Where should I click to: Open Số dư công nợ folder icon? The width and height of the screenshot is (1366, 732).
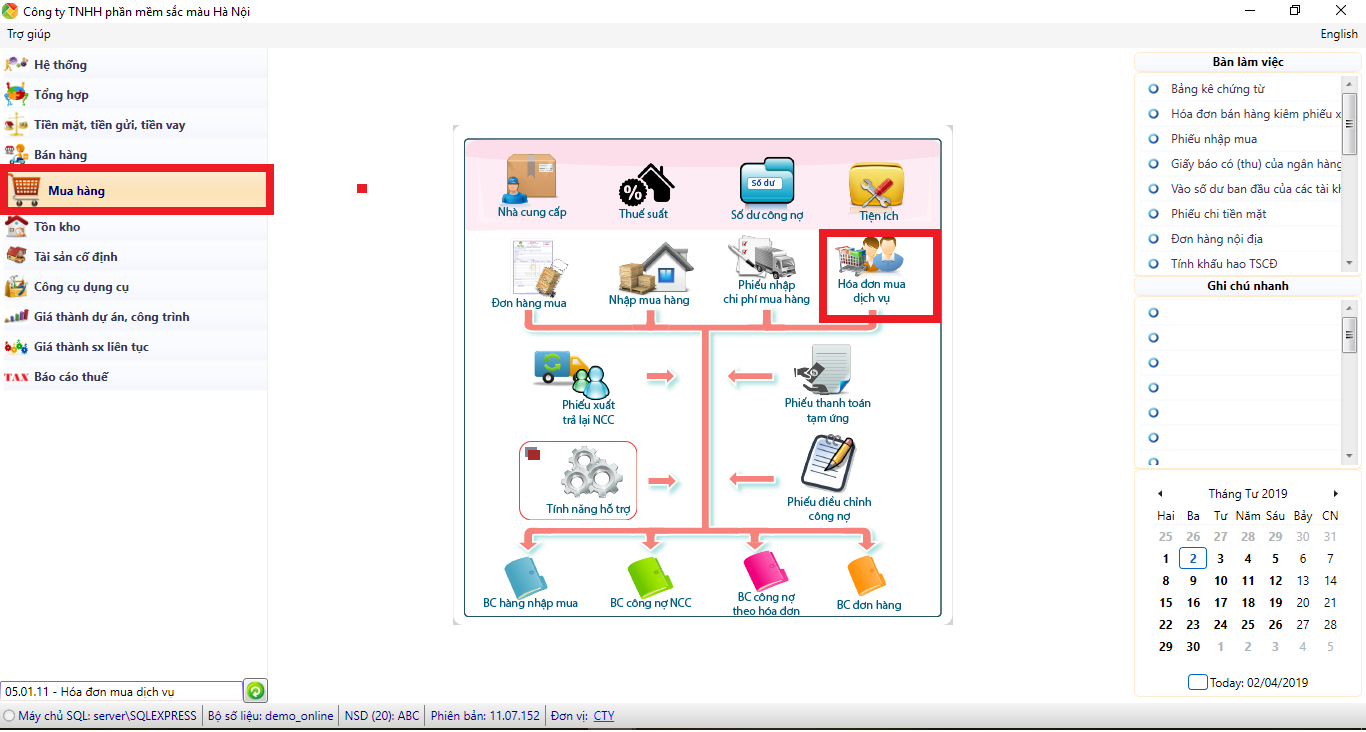(766, 182)
